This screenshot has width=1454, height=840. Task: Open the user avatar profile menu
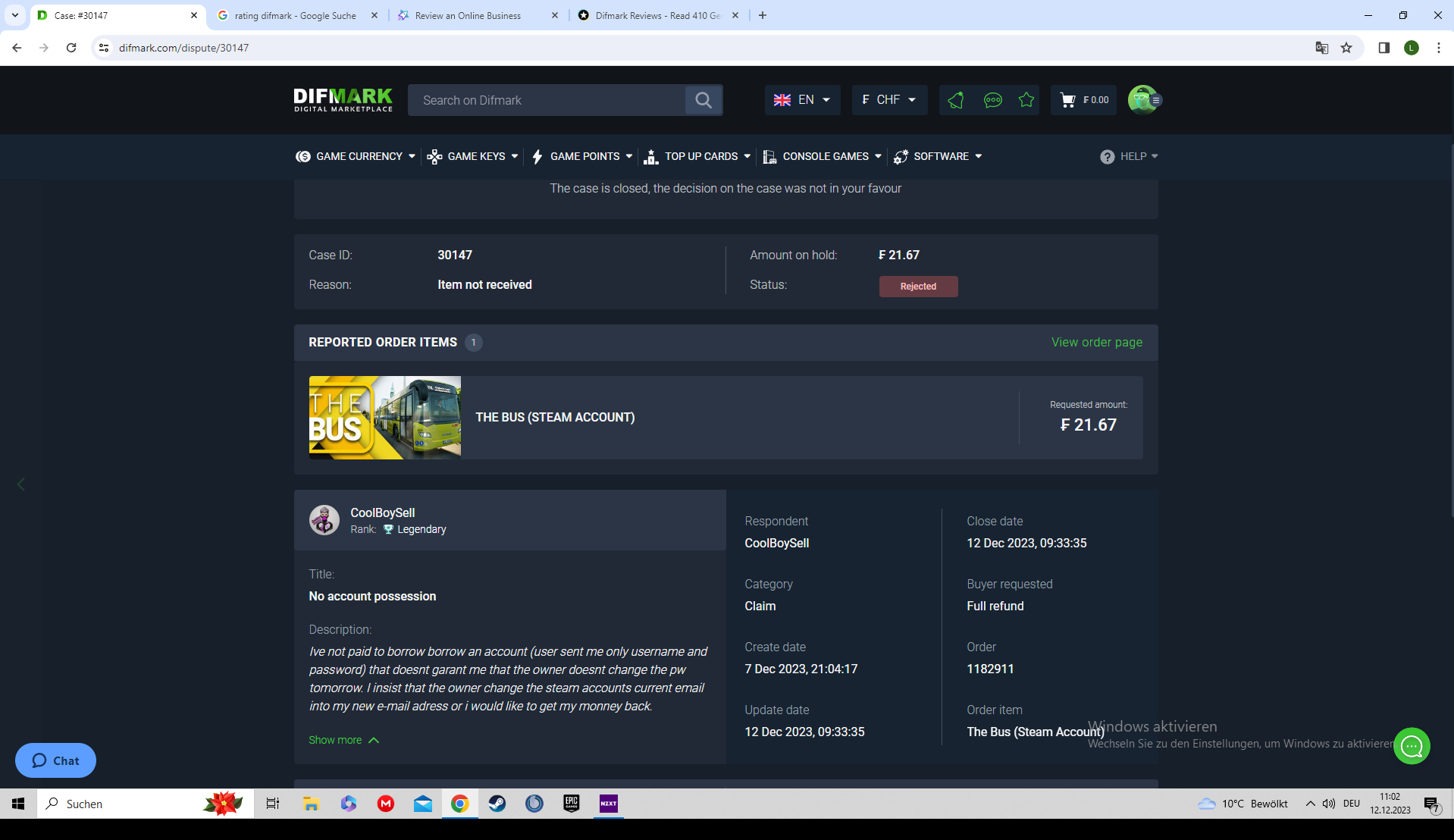pos(1144,100)
